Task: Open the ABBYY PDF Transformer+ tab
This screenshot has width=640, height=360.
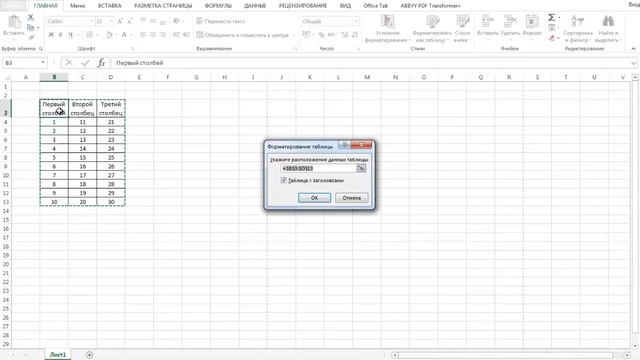Action: click(x=430, y=6)
